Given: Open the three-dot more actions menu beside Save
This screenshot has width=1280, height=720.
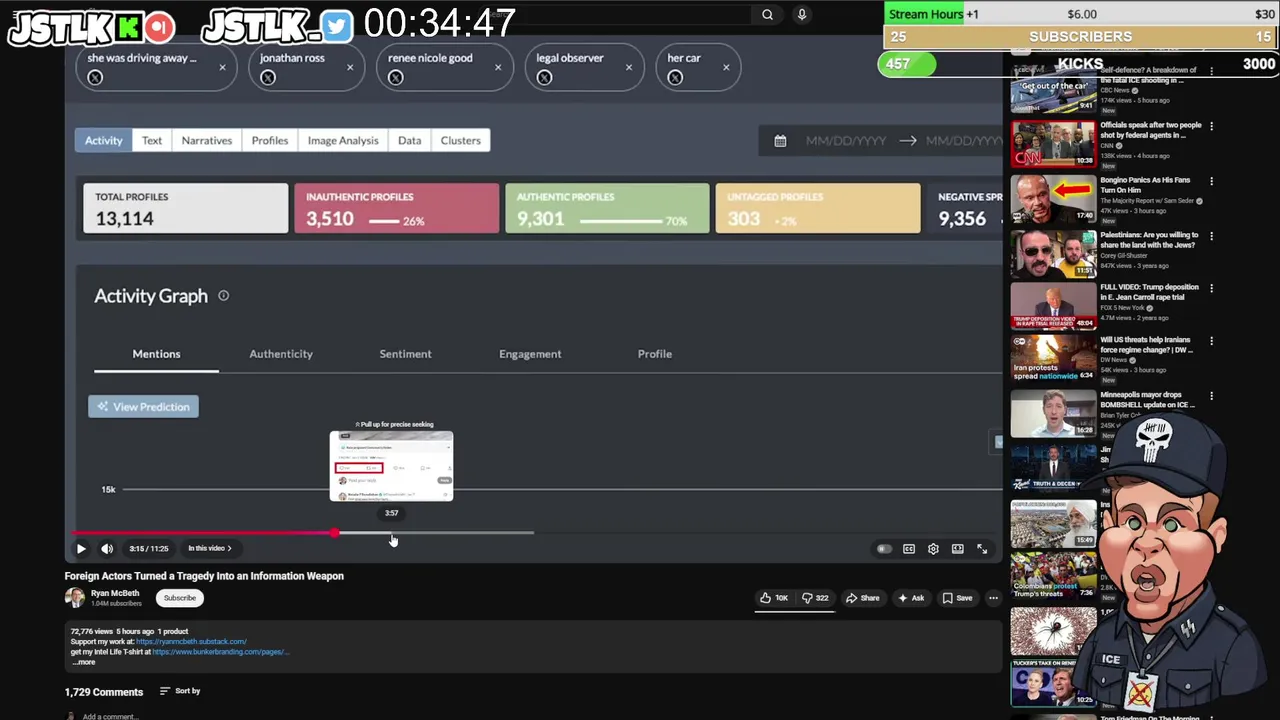Looking at the screenshot, I should (993, 598).
